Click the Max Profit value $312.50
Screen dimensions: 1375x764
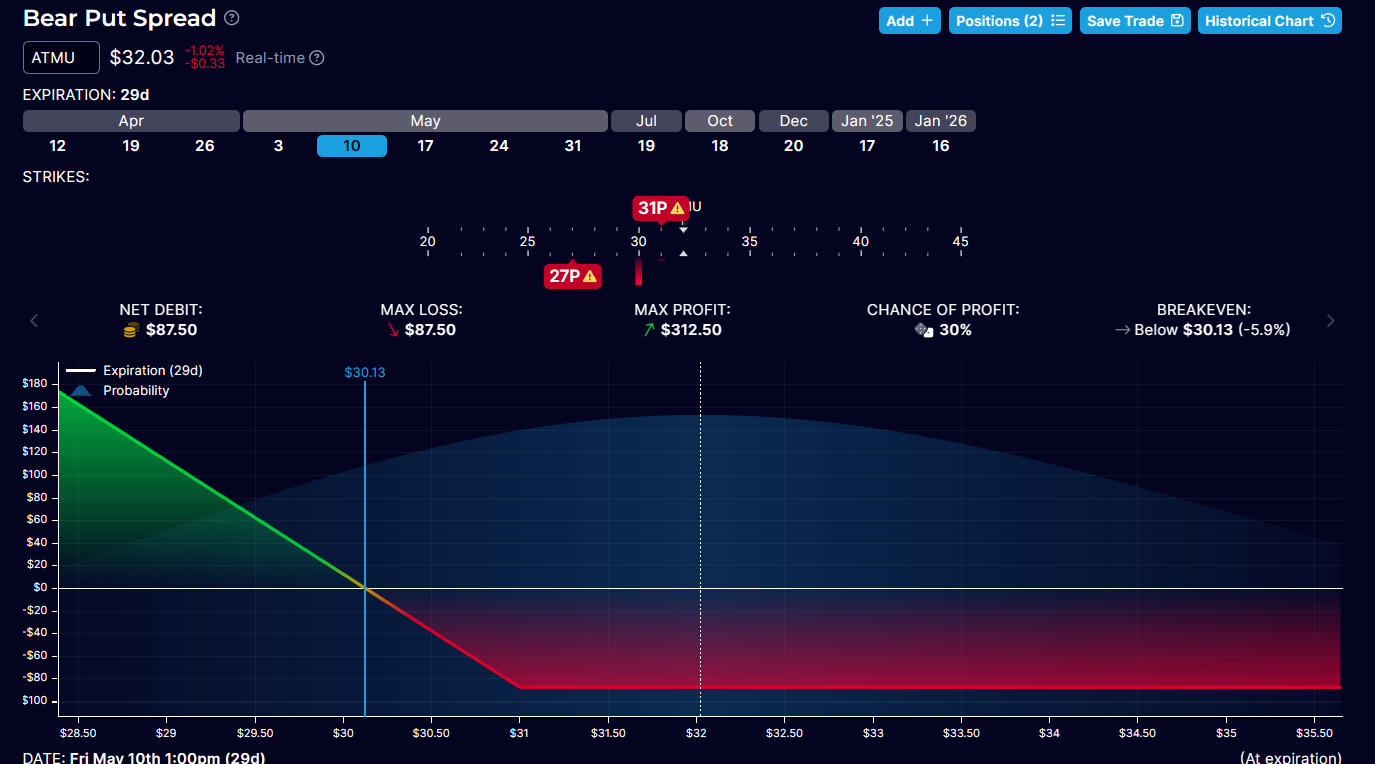(x=691, y=330)
